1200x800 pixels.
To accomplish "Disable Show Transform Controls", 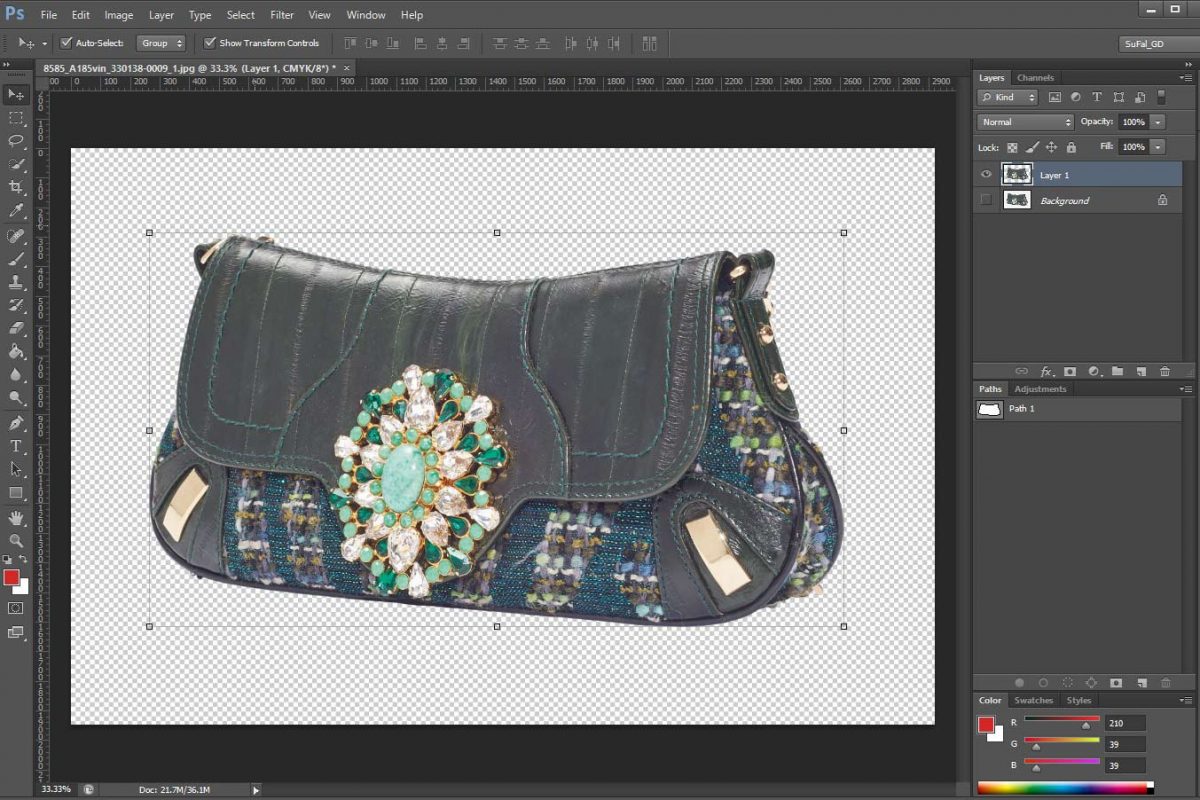I will tap(210, 43).
